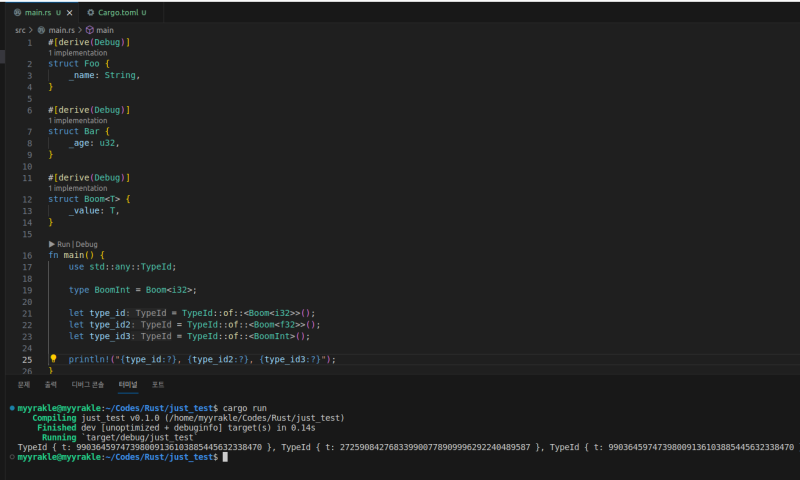Click '#[derive(Debug)]' on line 6

point(89,110)
